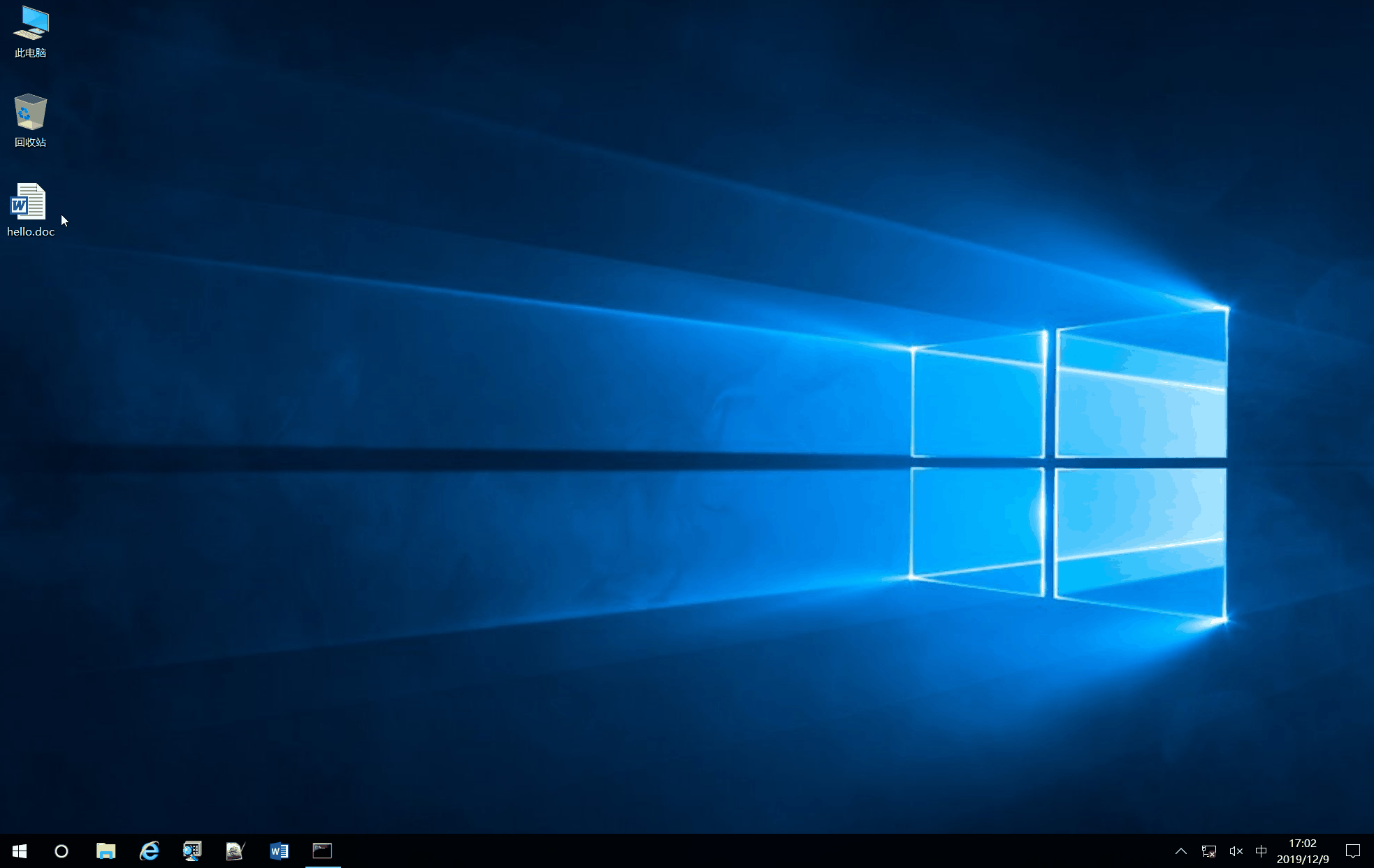The height and width of the screenshot is (868, 1374).
Task: Click the muted volume speaker icon
Action: [1236, 851]
